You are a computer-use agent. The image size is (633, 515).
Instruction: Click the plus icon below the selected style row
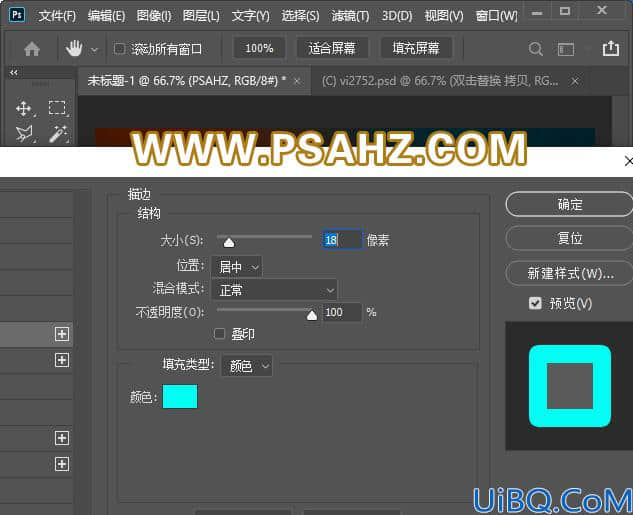tap(62, 360)
